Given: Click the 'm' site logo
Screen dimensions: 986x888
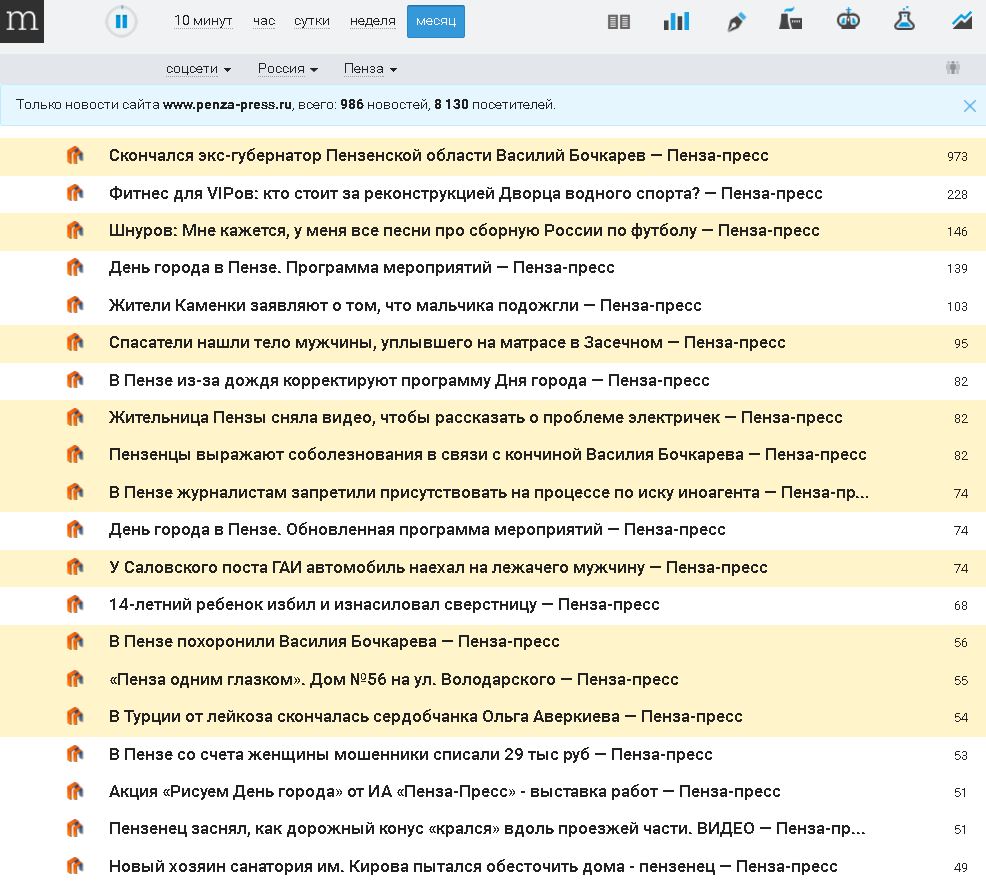Looking at the screenshot, I should (x=21, y=21).
